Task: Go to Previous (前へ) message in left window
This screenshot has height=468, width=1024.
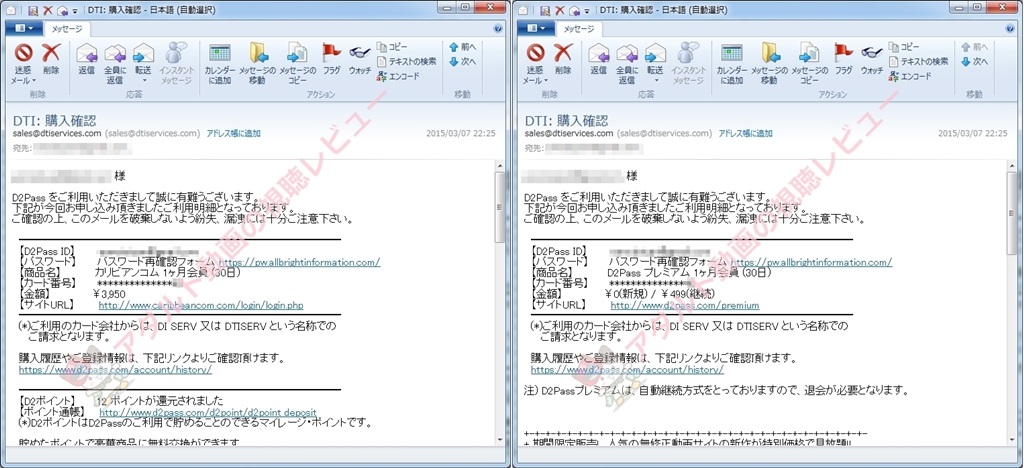Action: 462,47
